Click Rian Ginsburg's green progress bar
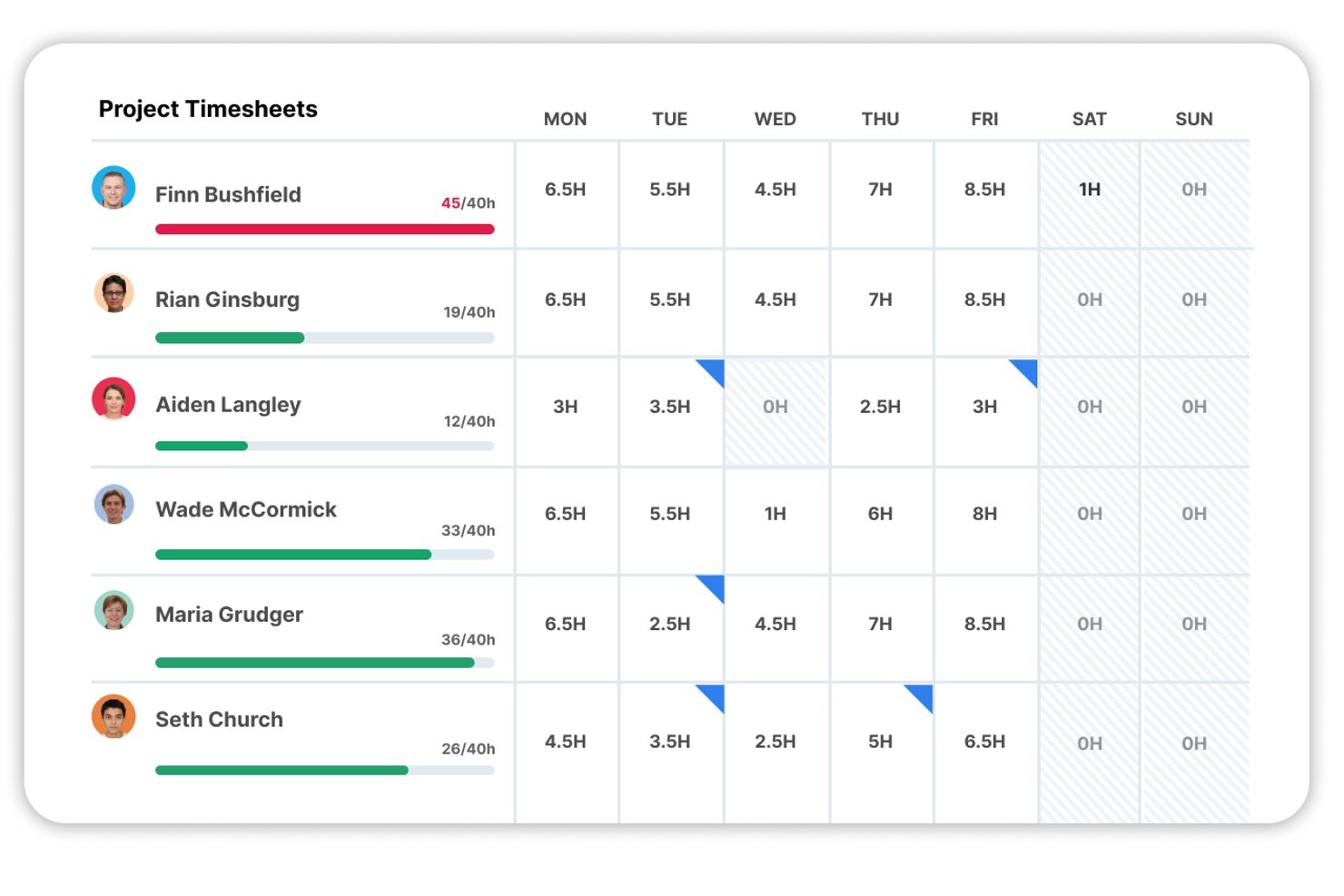1344x896 pixels. click(325, 338)
